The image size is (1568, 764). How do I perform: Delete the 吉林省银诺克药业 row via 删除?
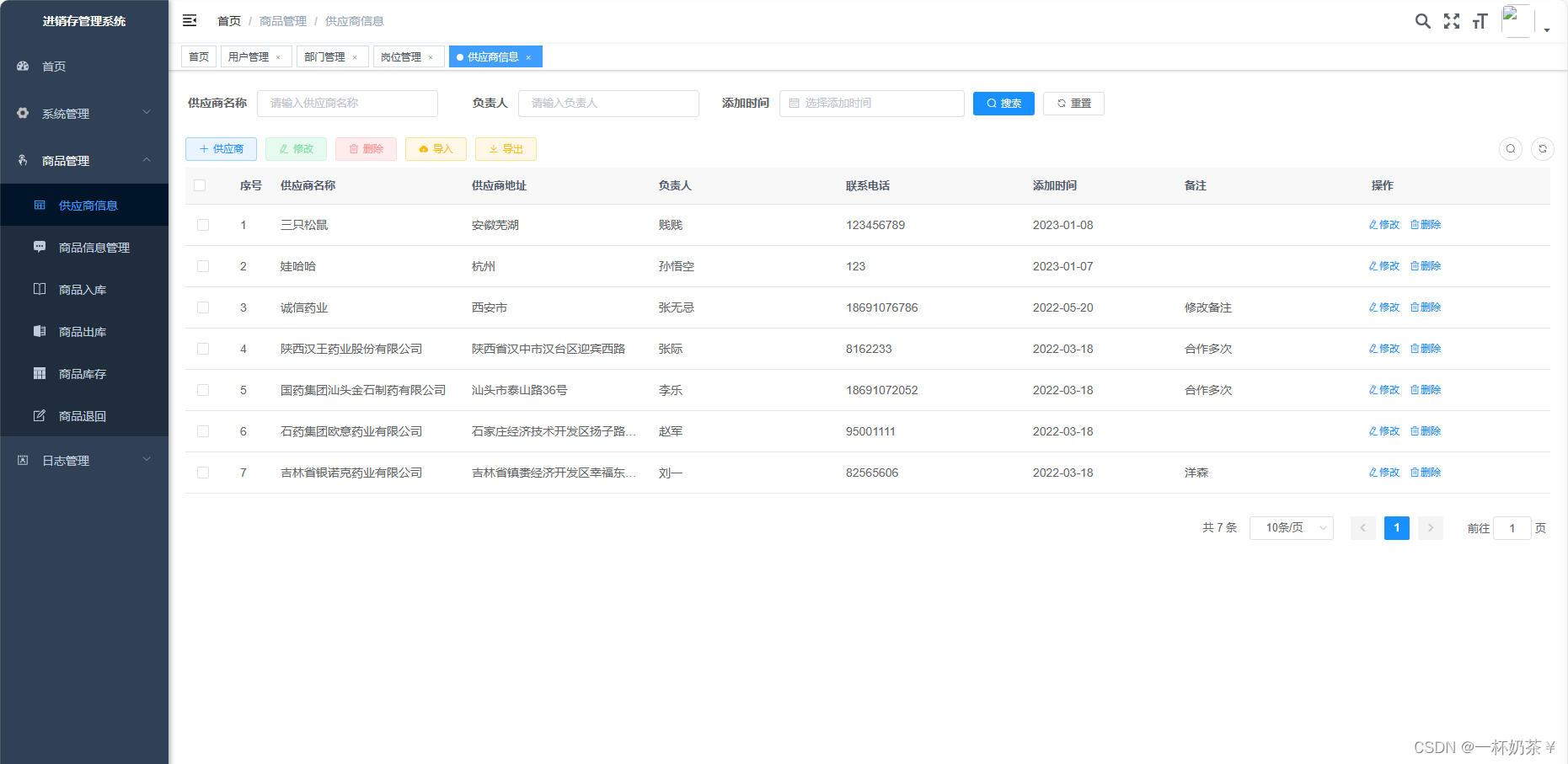pyautogui.click(x=1426, y=473)
